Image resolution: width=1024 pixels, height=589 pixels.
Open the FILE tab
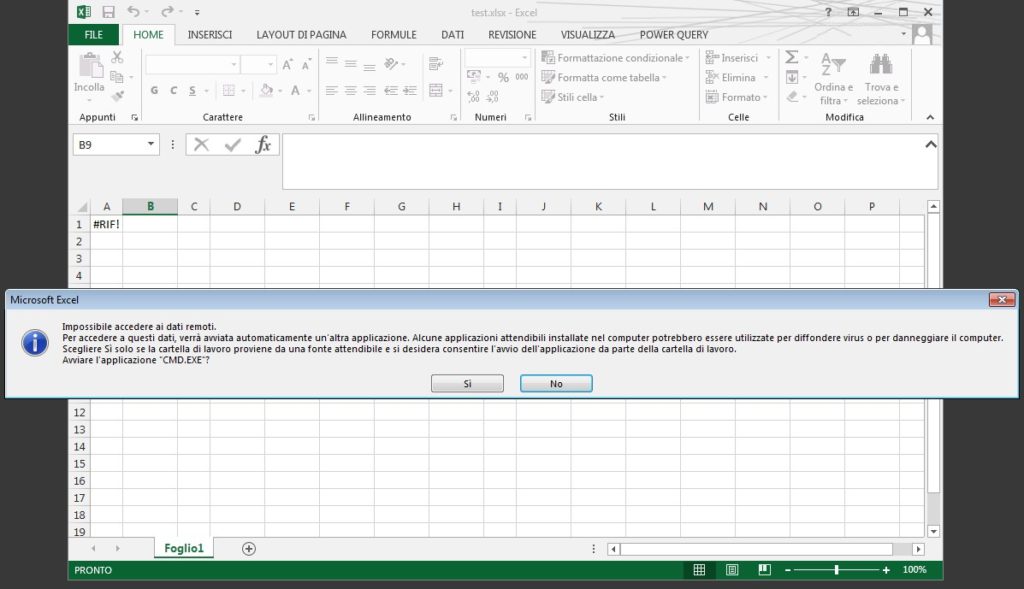[x=93, y=35]
